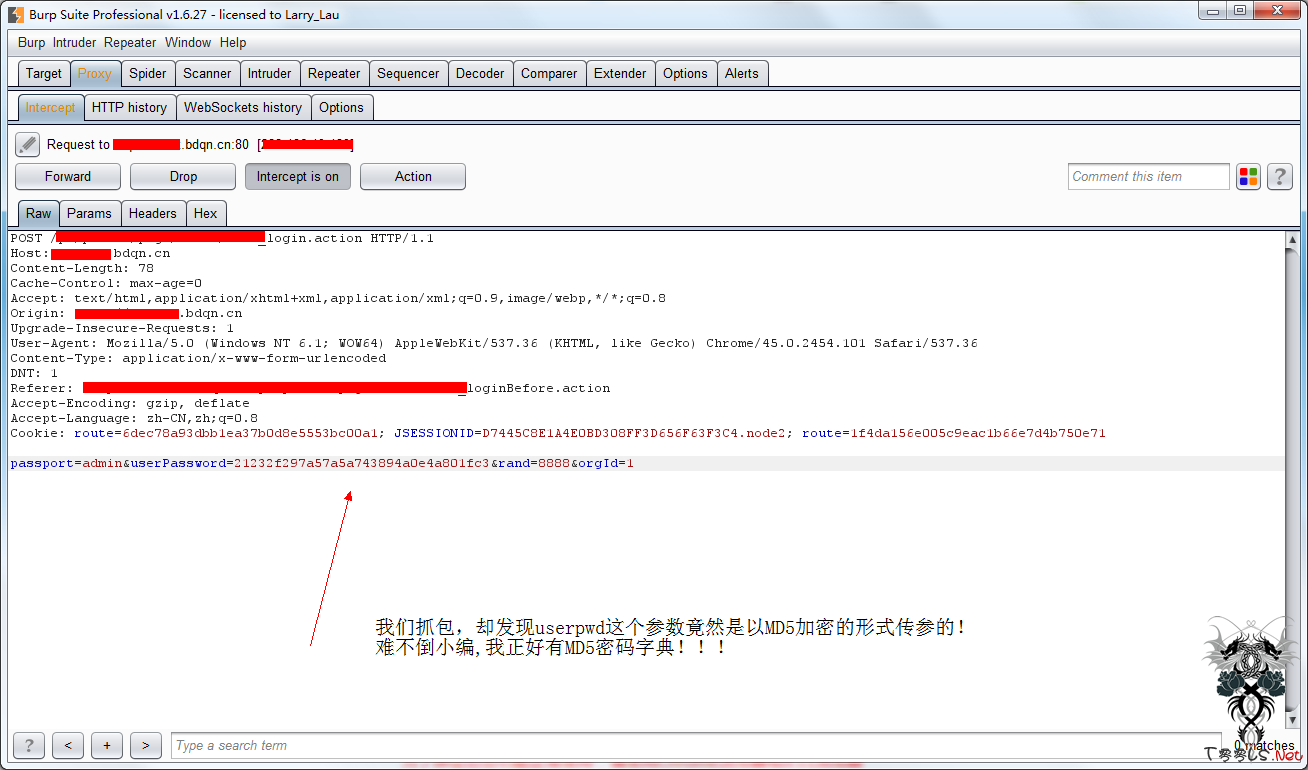Switch to the Sequencer tab
This screenshot has width=1308, height=770.
(408, 73)
